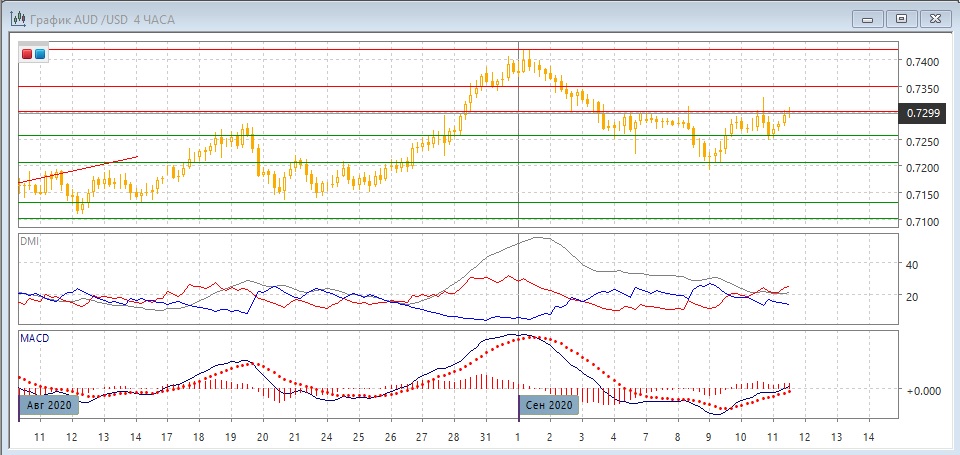Click the Авг 2020 month marker

pyautogui.click(x=47, y=405)
